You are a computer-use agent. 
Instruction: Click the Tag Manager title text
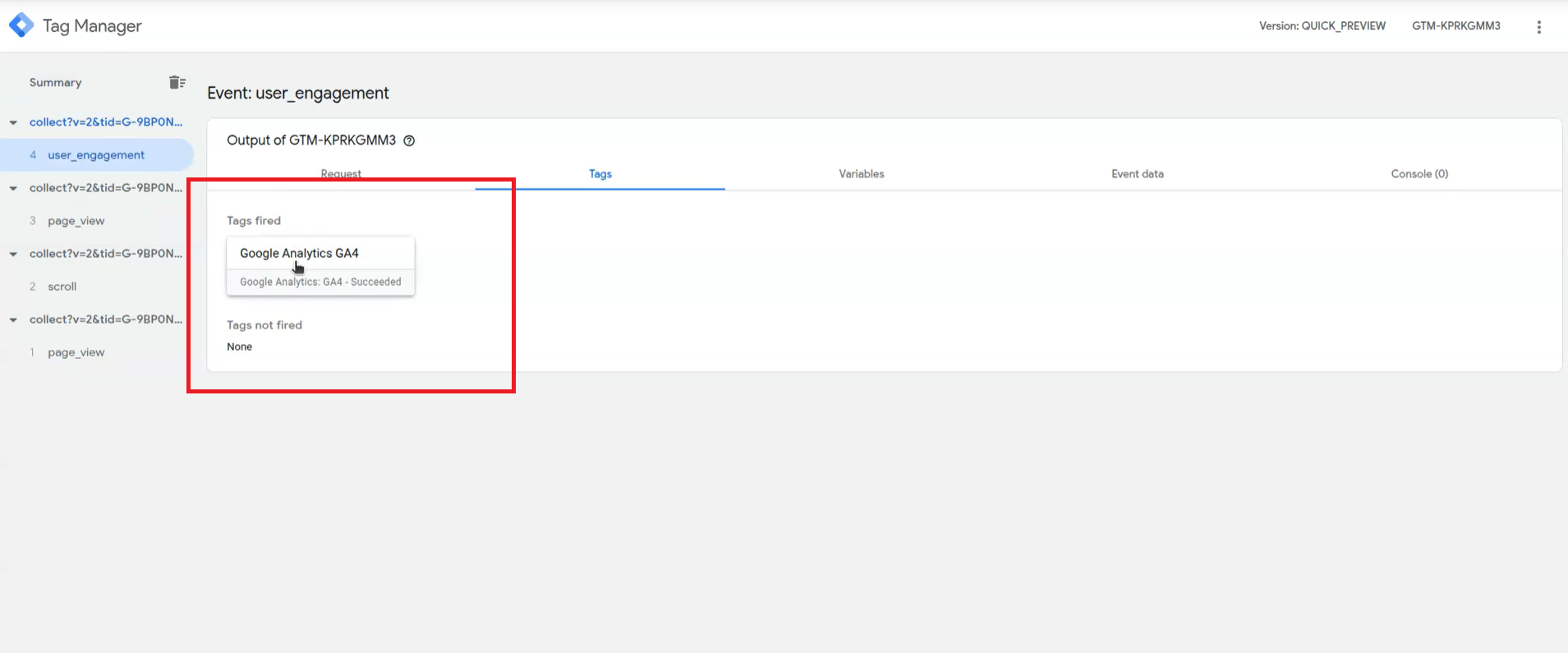pos(92,25)
